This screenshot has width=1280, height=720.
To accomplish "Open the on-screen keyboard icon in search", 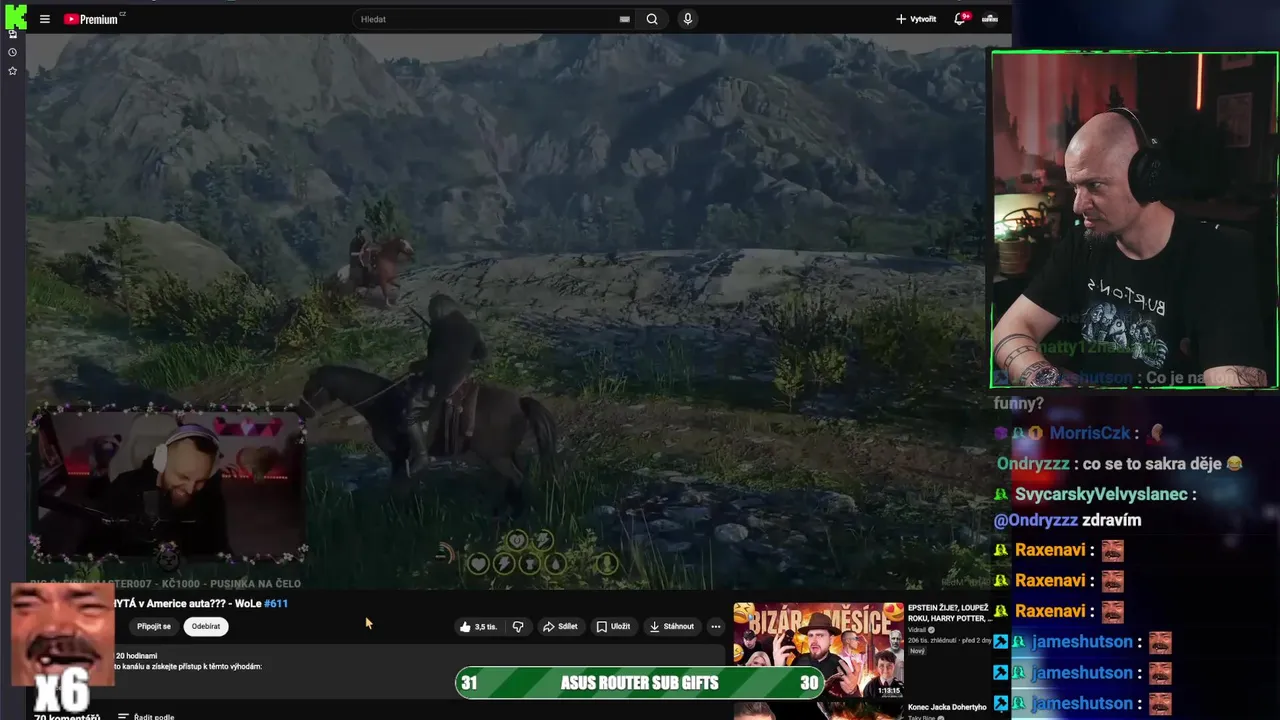I will [625, 19].
